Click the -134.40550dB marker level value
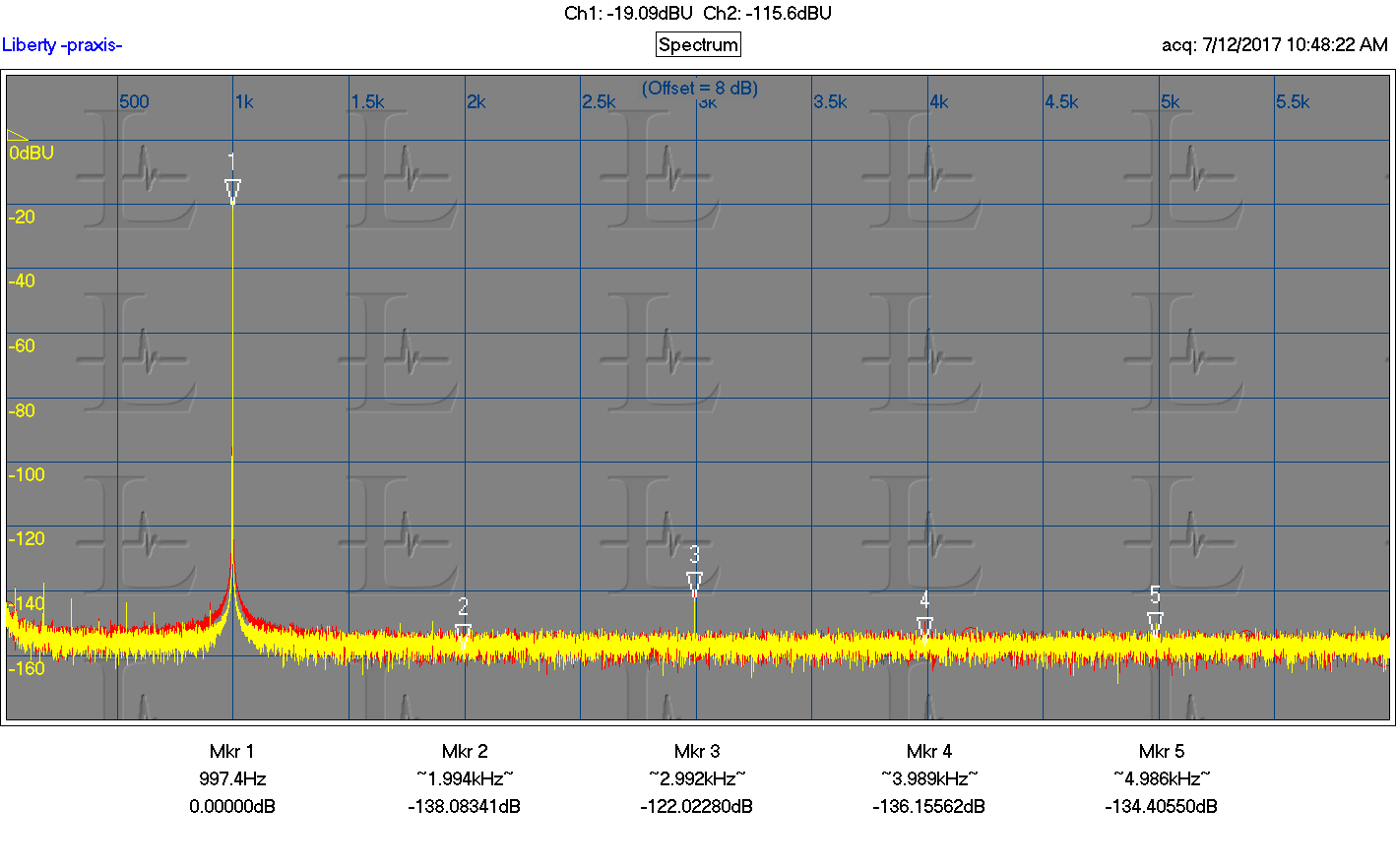Viewport: 1396px width, 868px height. (x=1162, y=806)
